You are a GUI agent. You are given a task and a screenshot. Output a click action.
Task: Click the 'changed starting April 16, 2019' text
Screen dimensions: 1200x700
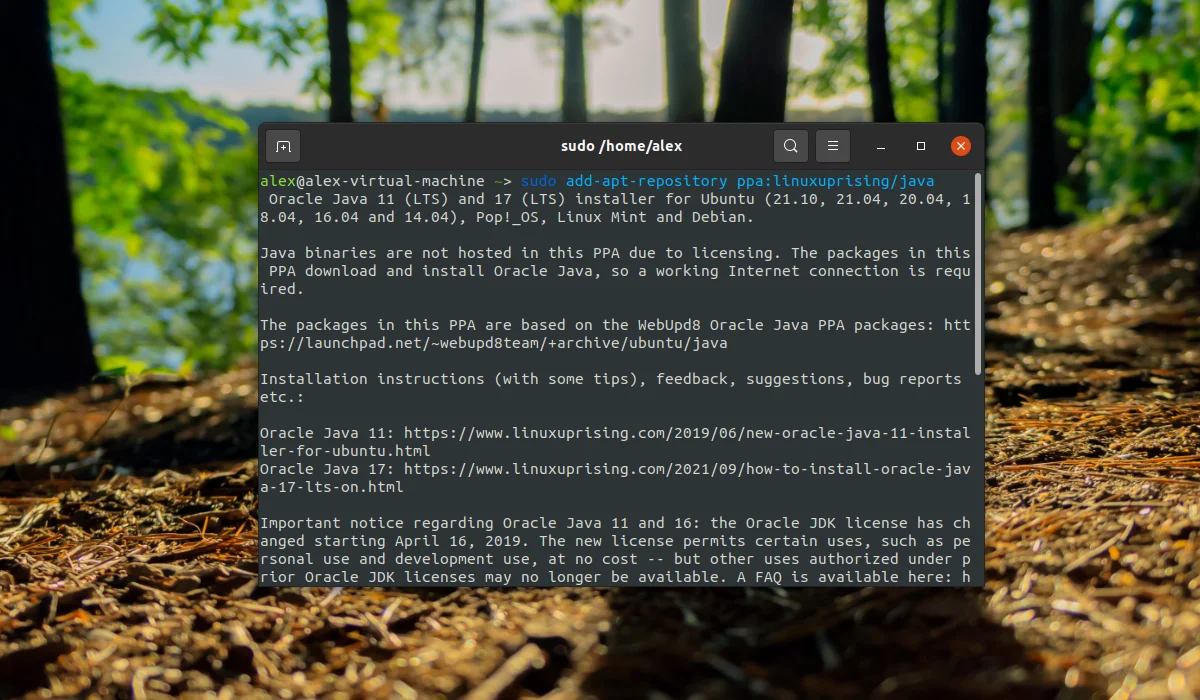click(x=615, y=532)
